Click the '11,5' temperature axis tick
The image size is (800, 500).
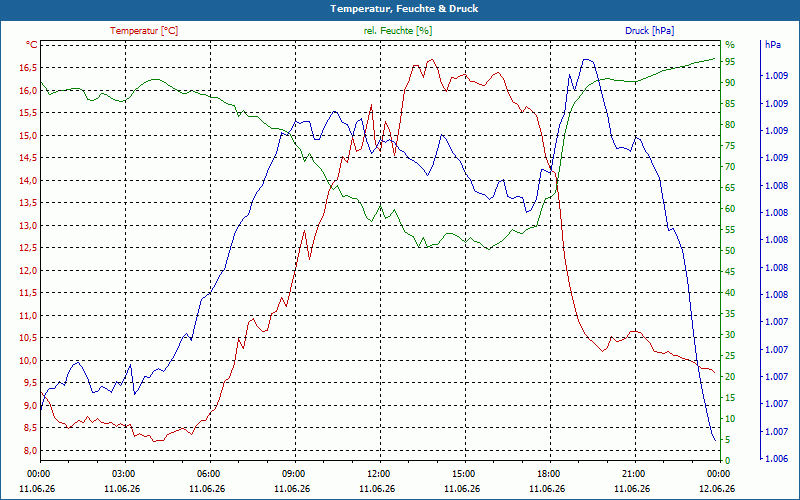(x=28, y=293)
